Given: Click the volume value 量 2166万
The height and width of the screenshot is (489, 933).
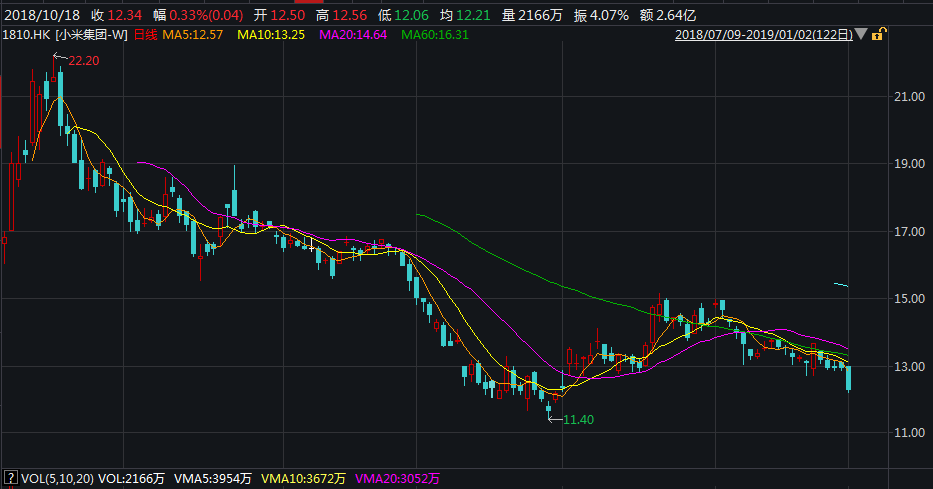Looking at the screenshot, I should pyautogui.click(x=532, y=15).
